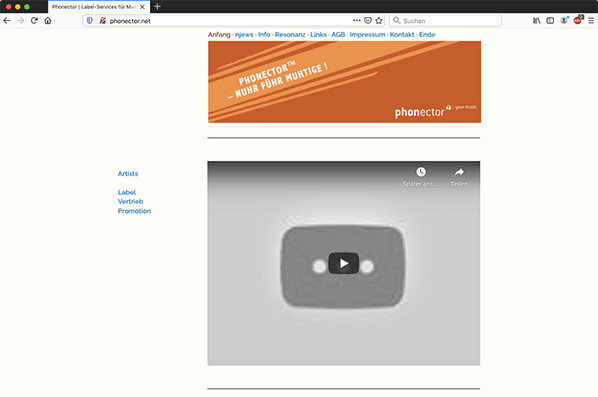Screen dimensions: 598x397
Task: Open a new tab with the plus button
Action: pos(157,6)
